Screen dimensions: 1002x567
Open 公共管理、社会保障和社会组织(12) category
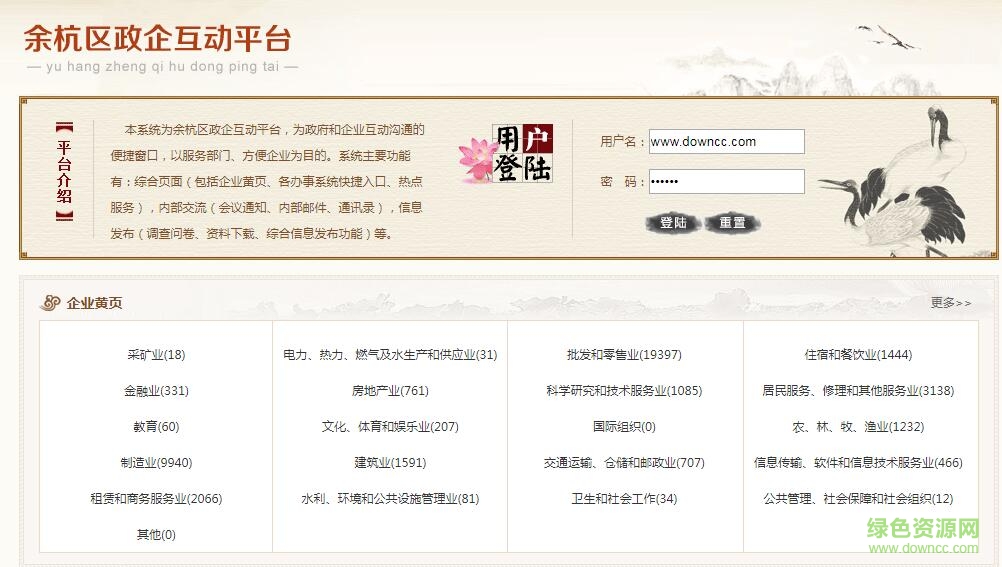(858, 499)
